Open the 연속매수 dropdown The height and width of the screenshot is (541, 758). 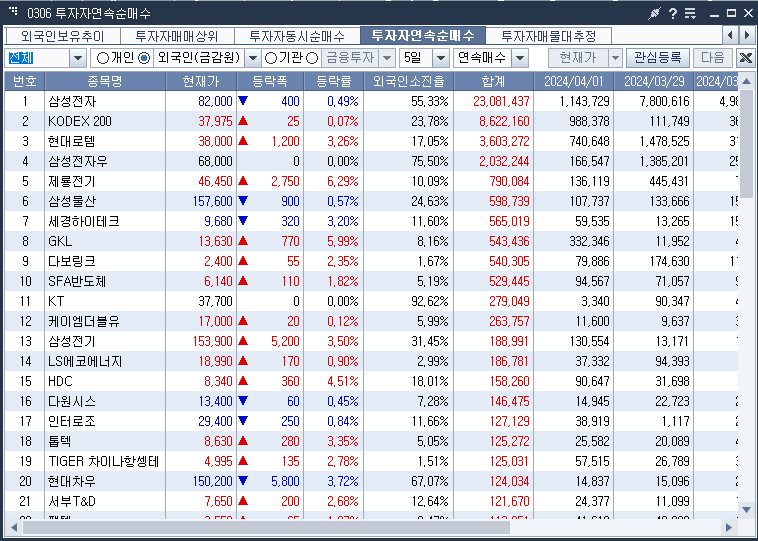520,58
